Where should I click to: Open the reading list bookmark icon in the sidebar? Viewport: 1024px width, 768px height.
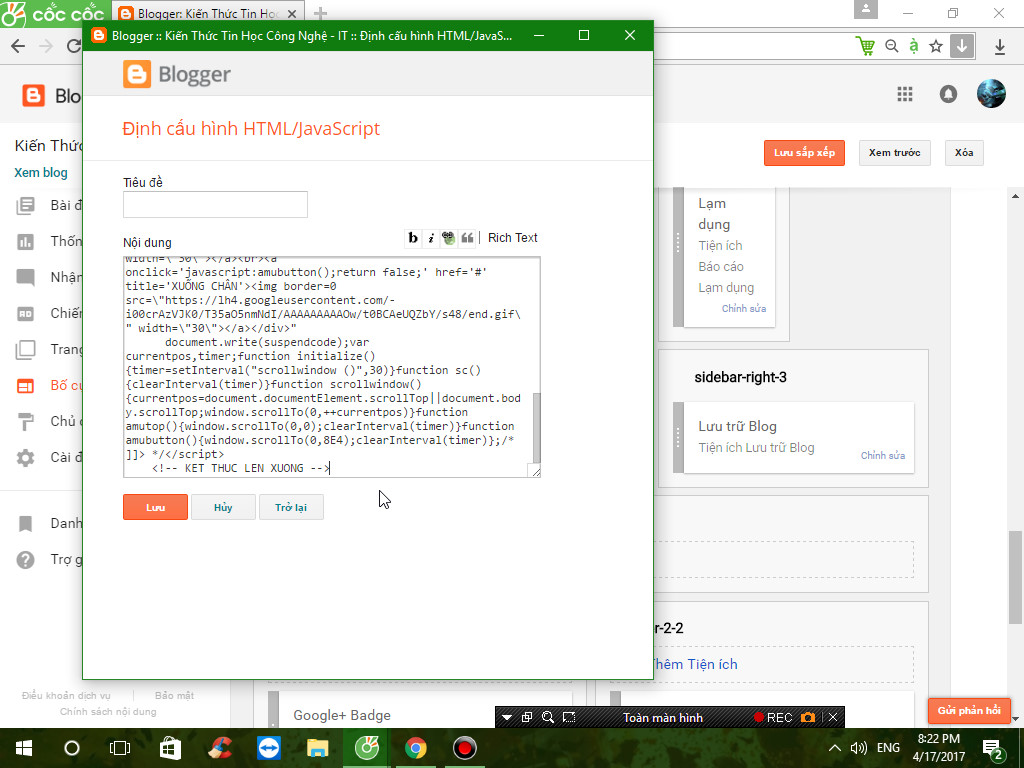pyautogui.click(x=25, y=524)
